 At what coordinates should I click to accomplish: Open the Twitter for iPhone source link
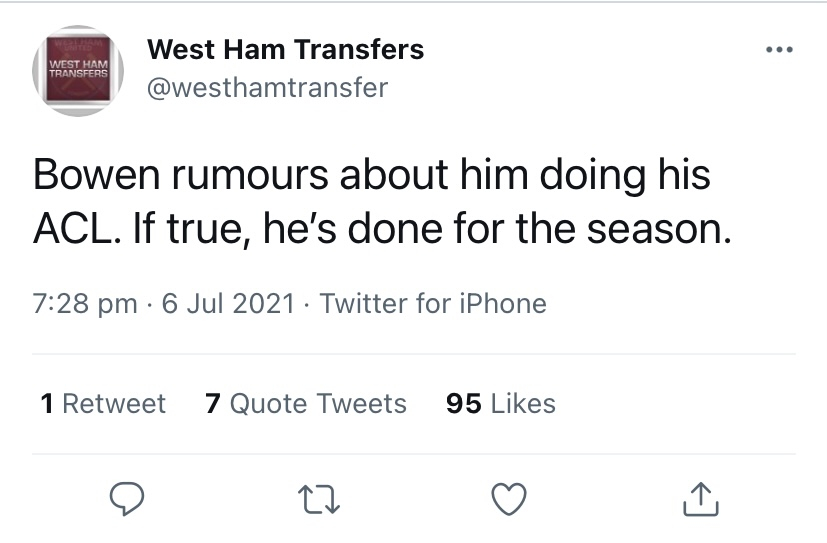[x=433, y=303]
